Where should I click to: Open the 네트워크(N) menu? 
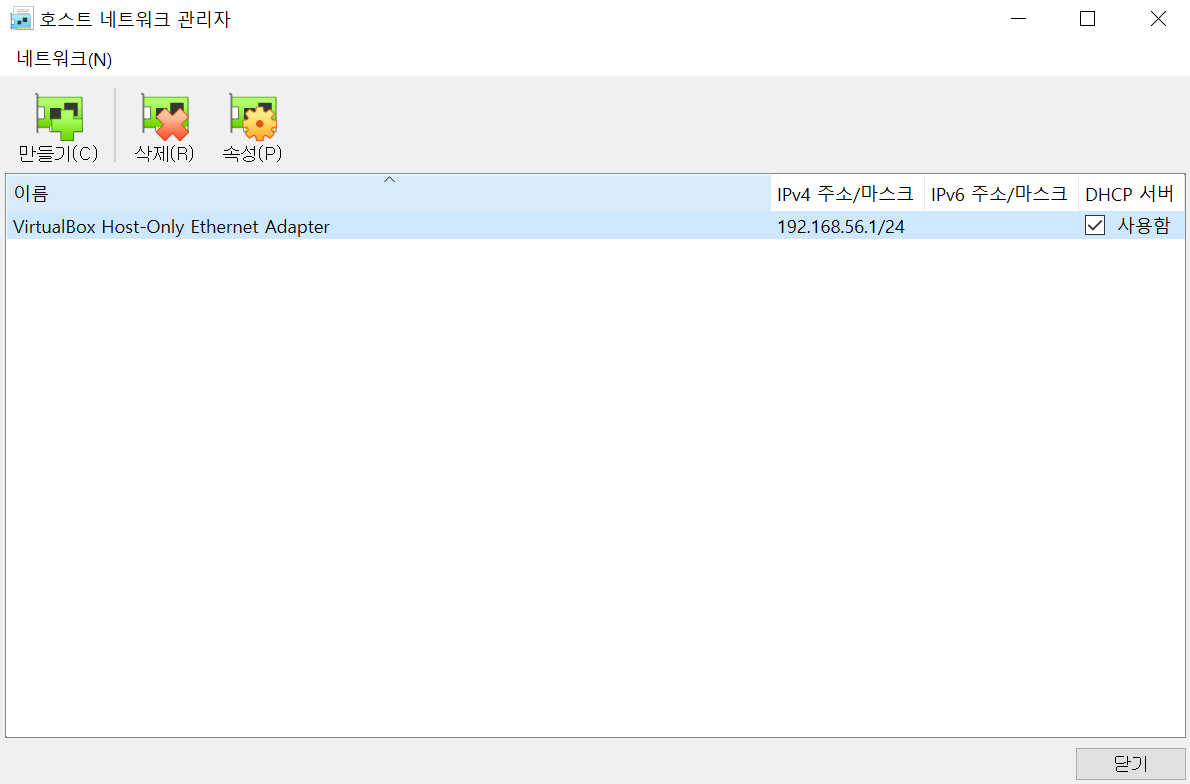tap(65, 59)
